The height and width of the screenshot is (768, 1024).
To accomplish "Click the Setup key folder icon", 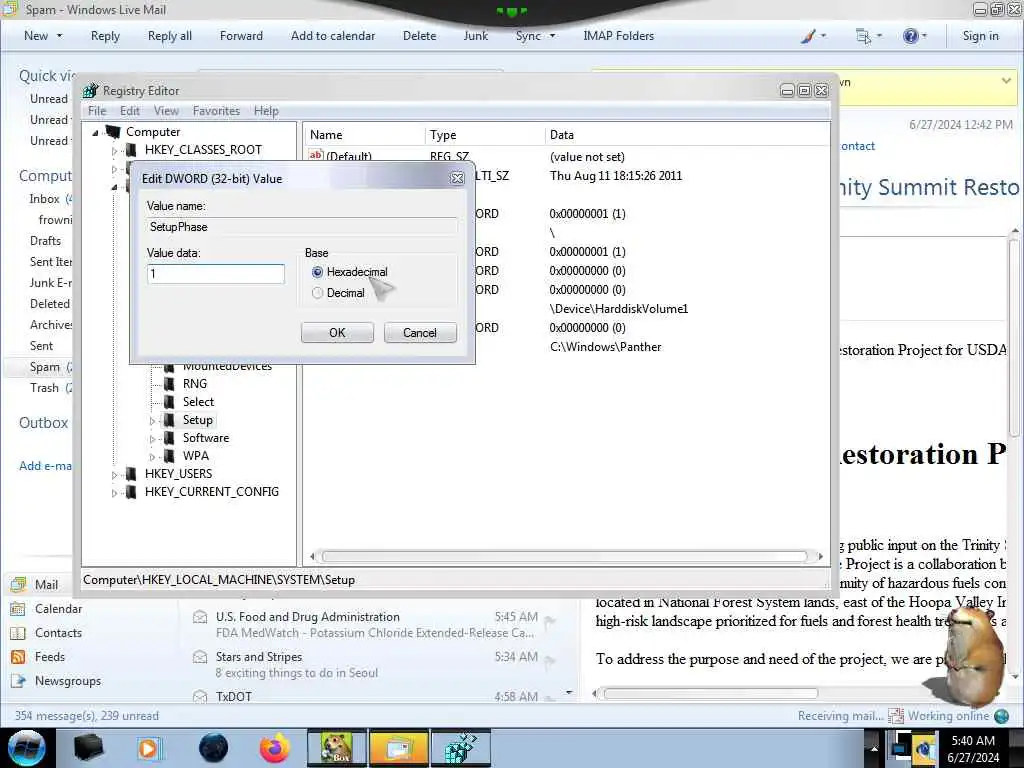I will 169,420.
